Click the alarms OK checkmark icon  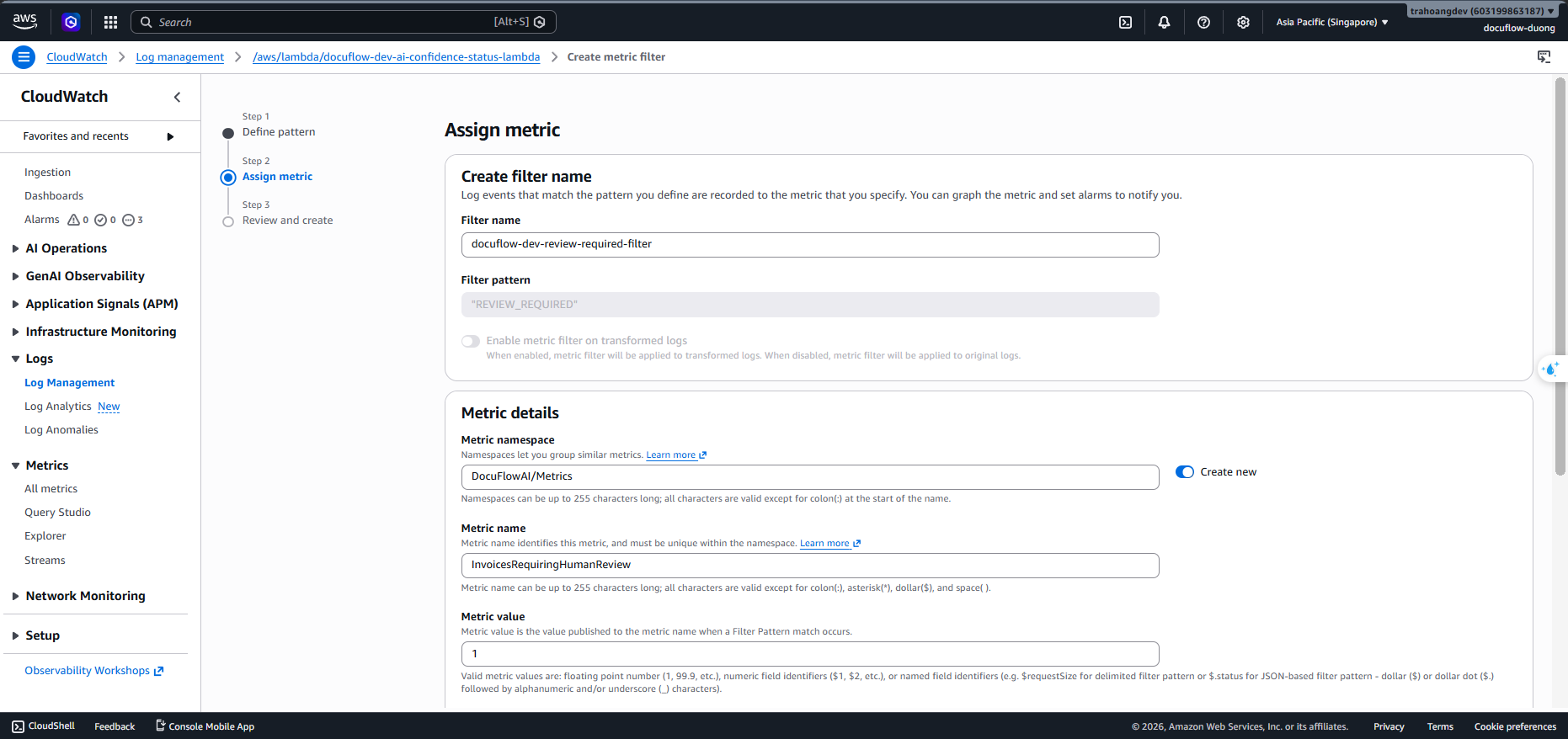click(101, 220)
